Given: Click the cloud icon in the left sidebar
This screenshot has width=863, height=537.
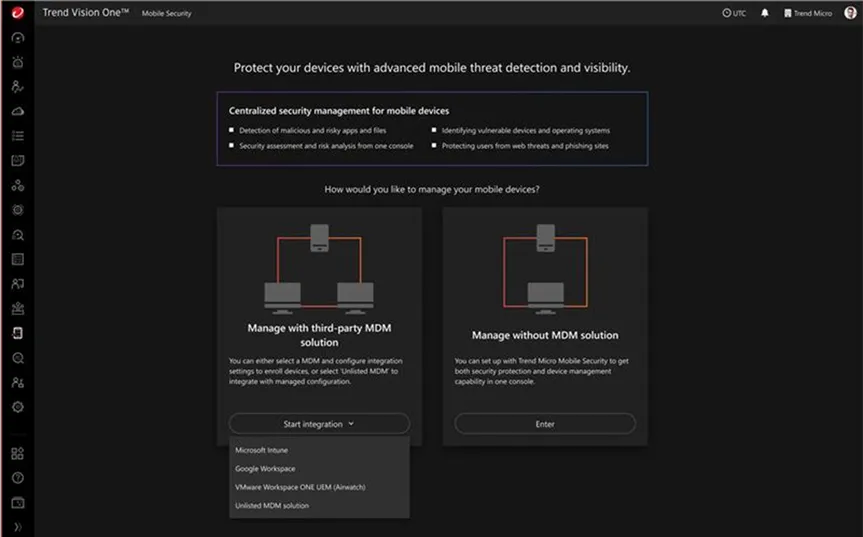Looking at the screenshot, I should coord(17,111).
